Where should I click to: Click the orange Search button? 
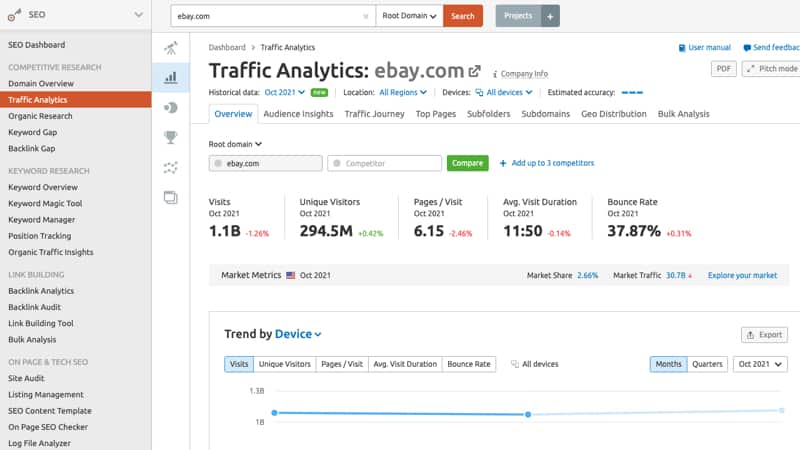click(x=463, y=16)
